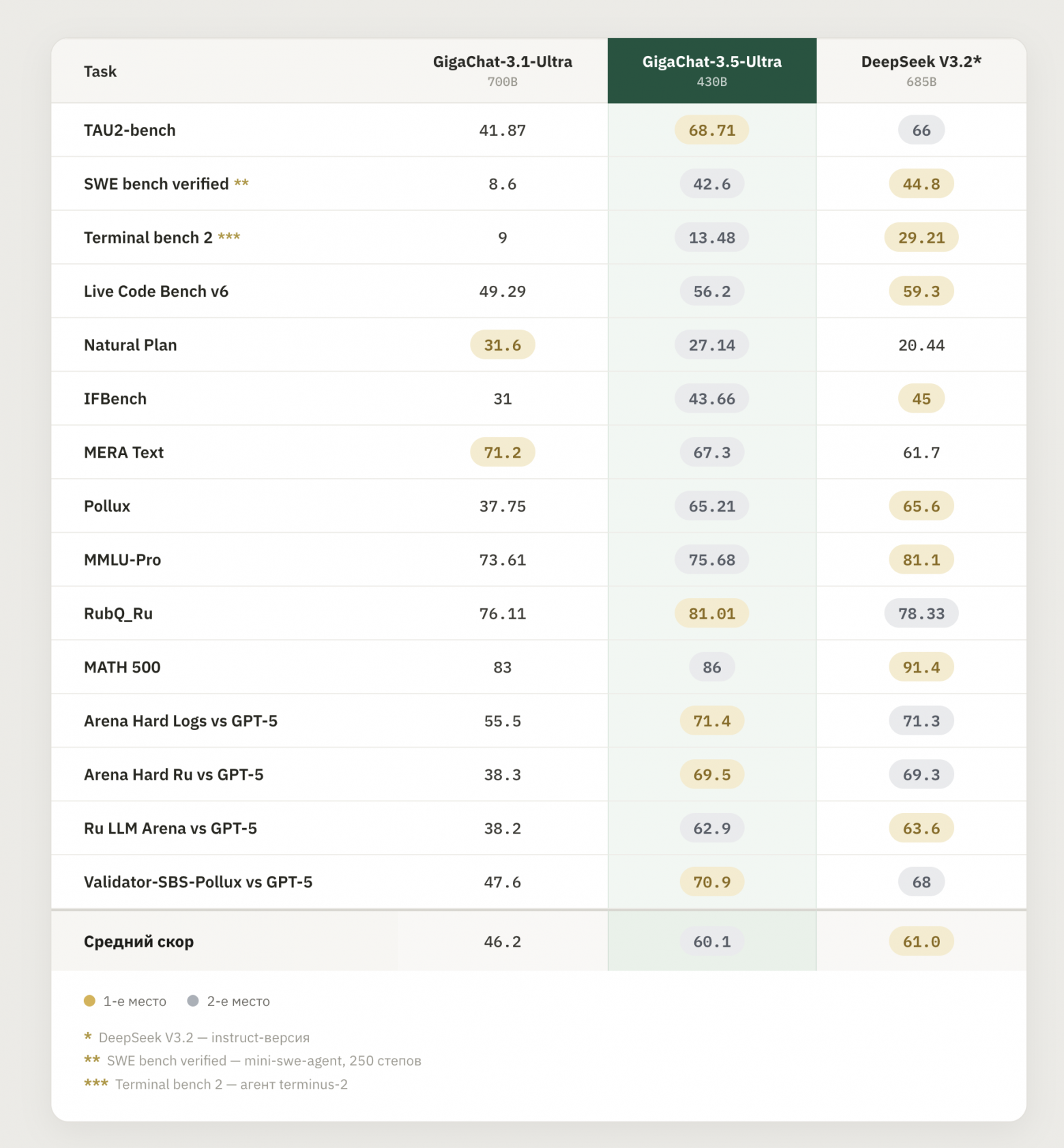Click the 61.0 average score badge
Viewport: 1064px width, 1148px height.
pos(921,941)
